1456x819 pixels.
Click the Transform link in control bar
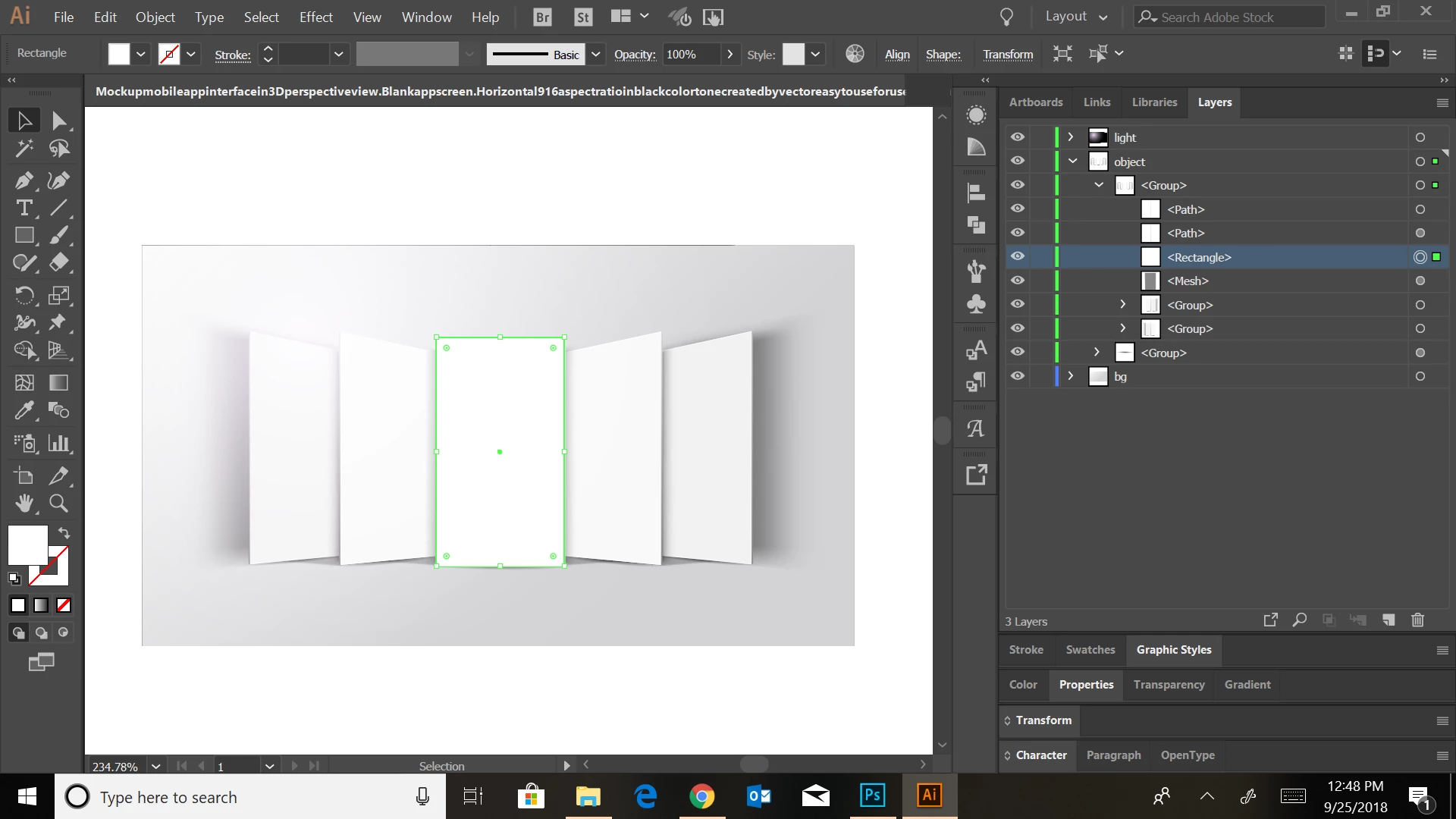coord(1008,55)
